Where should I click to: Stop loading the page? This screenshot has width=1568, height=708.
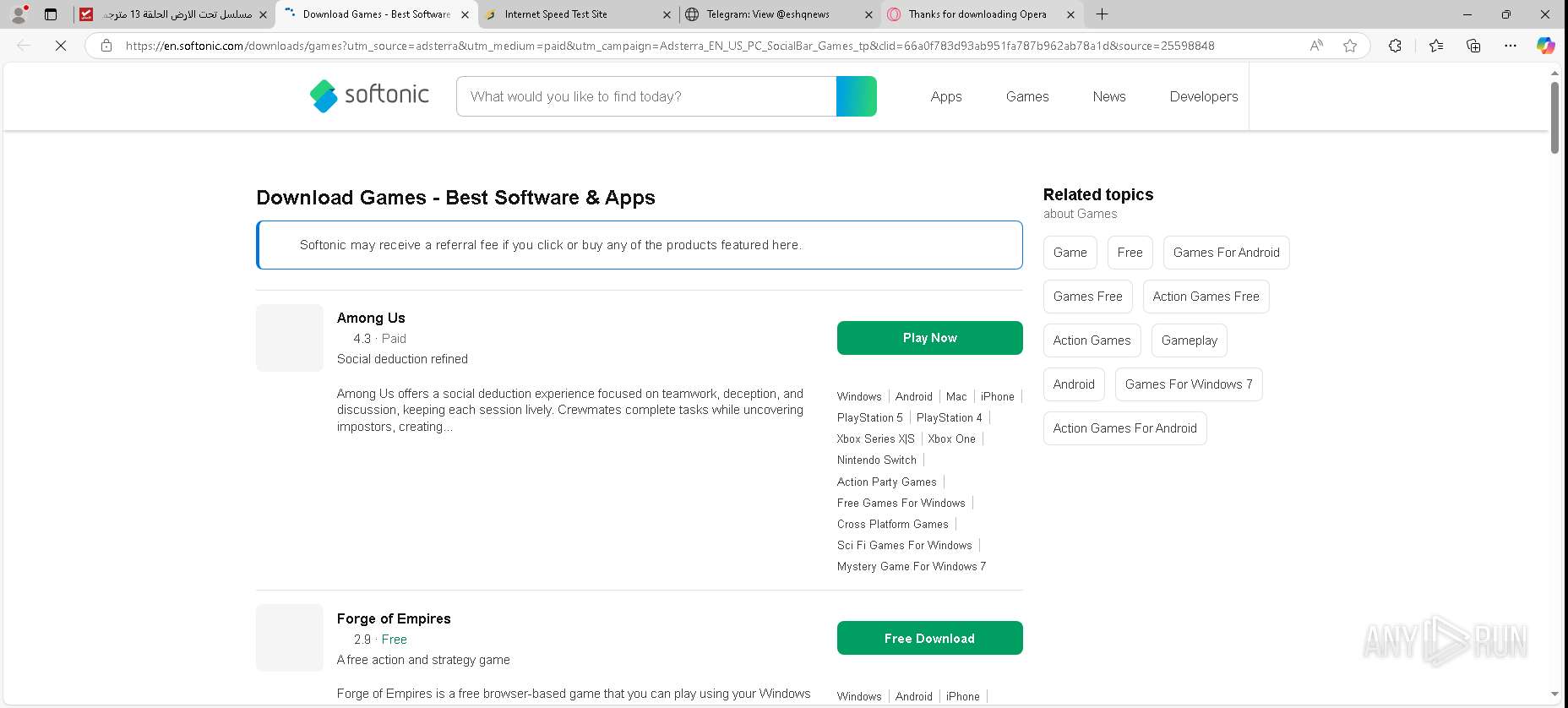point(61,46)
